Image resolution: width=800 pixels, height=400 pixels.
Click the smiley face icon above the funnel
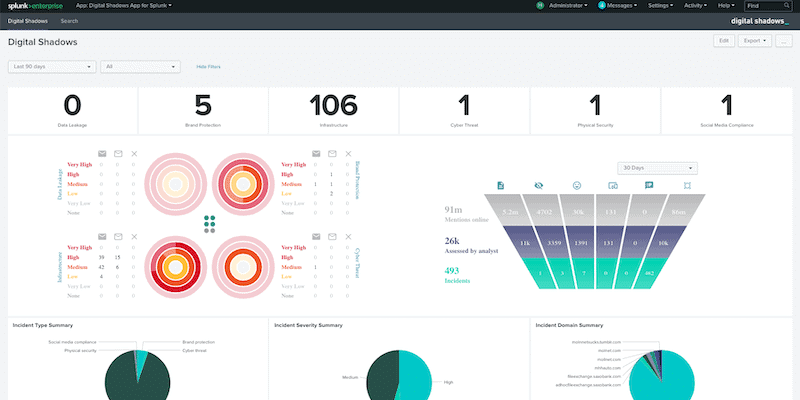pos(577,186)
